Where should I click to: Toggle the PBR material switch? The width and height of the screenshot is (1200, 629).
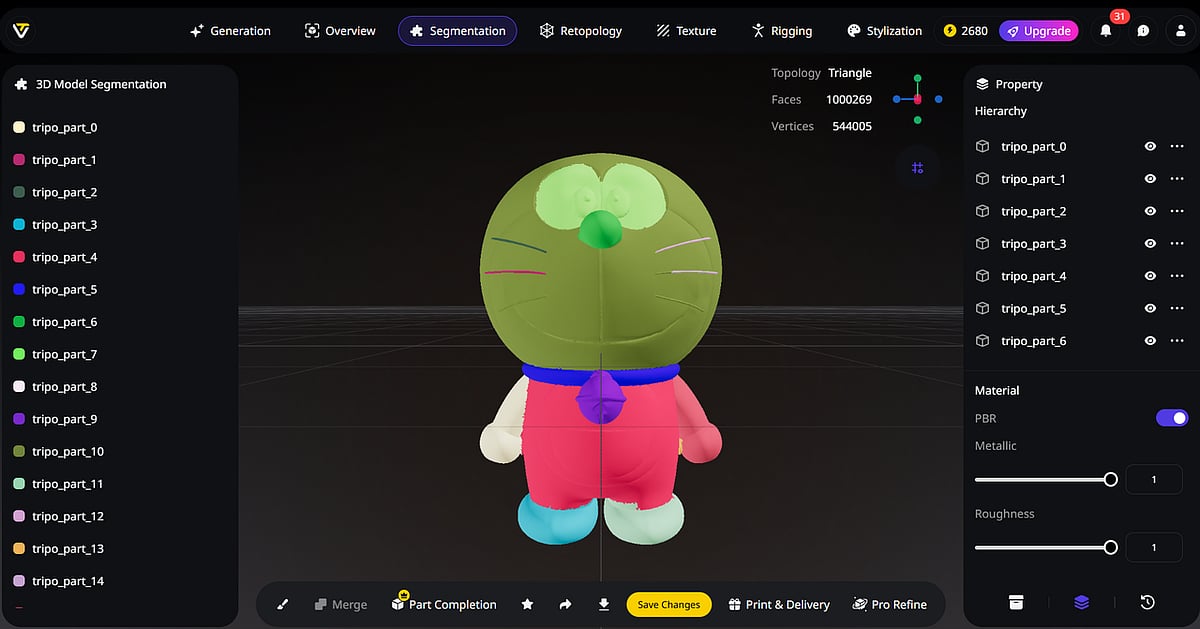click(x=1171, y=418)
